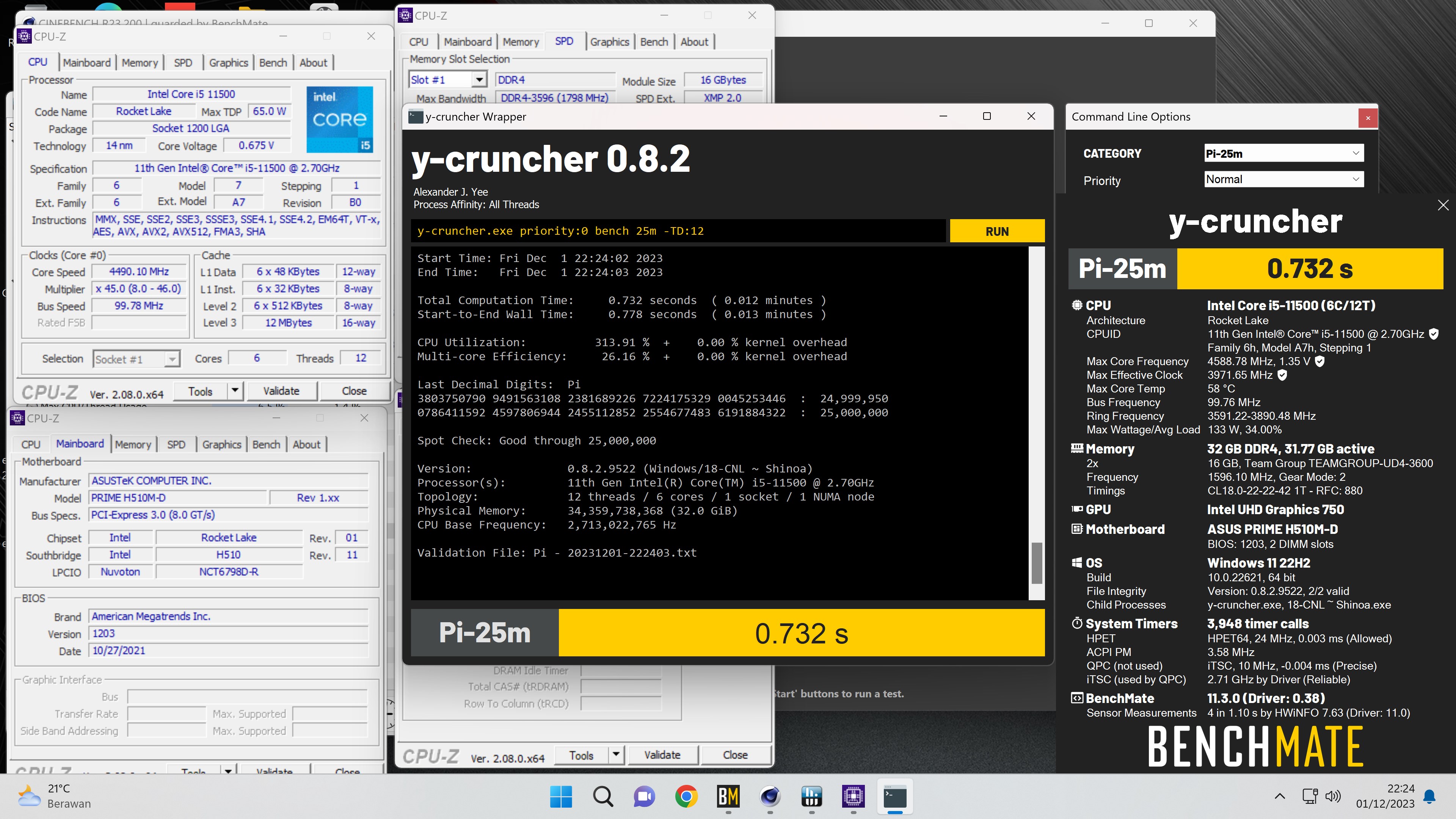This screenshot has height=819, width=1456.
Task: Click the Max Effective Clock shield icon
Action: pyautogui.click(x=1282, y=375)
